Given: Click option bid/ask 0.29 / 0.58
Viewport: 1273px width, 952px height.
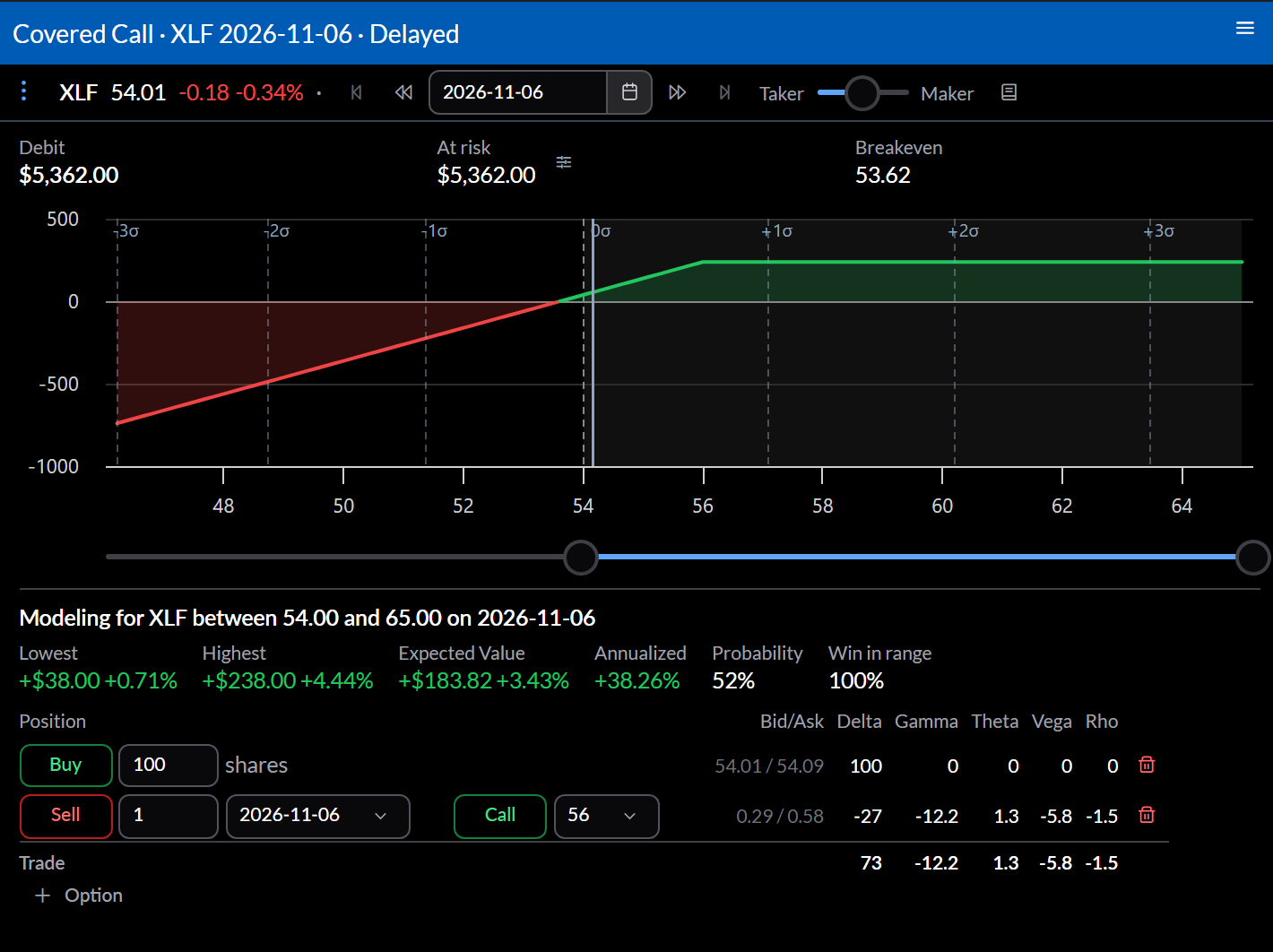Looking at the screenshot, I should pos(780,816).
